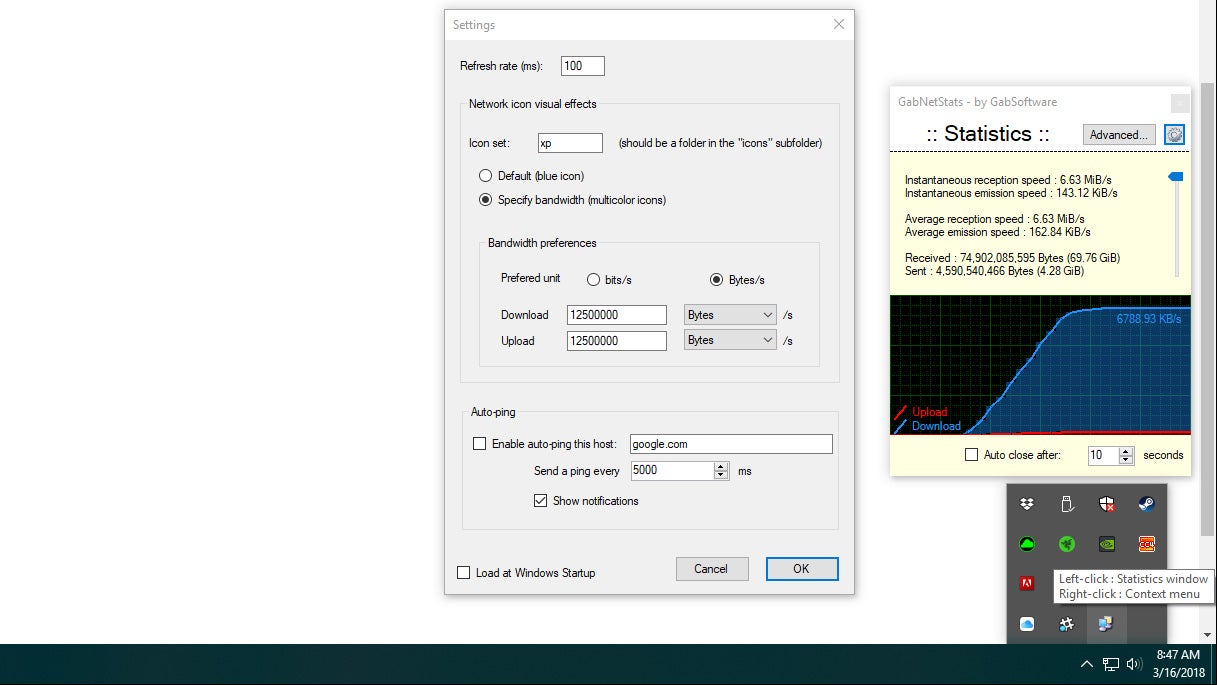The image size is (1217, 685).
Task: Select Default (blue icon) radio button
Action: pyautogui.click(x=486, y=176)
